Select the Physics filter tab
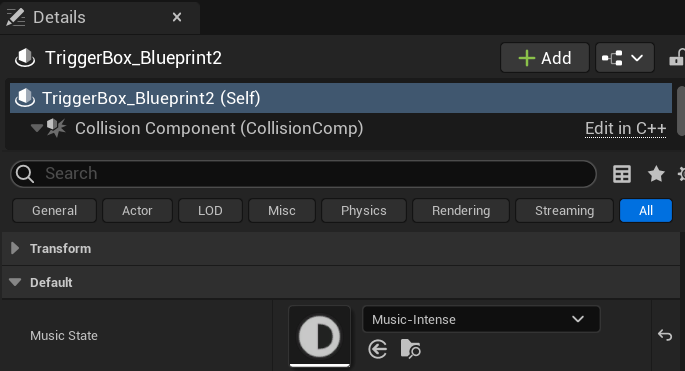 tap(363, 211)
